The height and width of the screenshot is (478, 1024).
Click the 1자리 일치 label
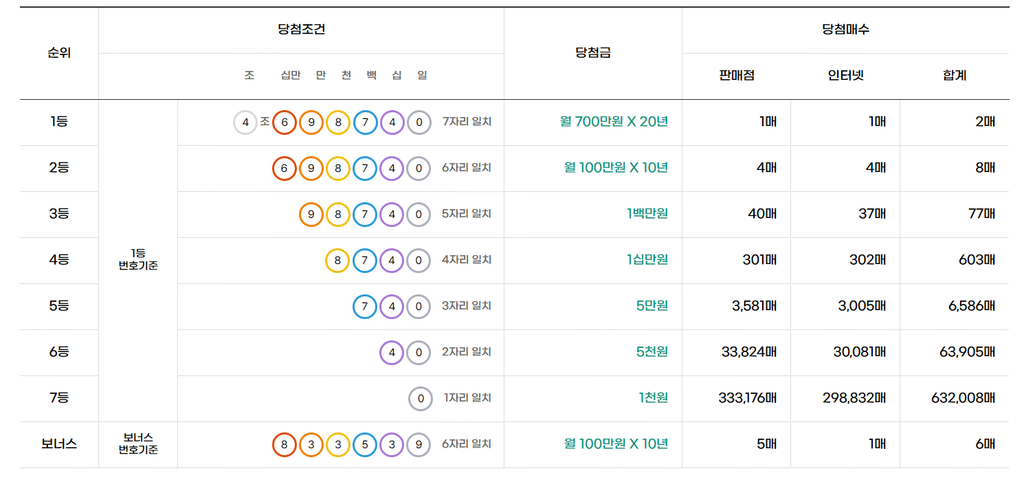coord(468,398)
